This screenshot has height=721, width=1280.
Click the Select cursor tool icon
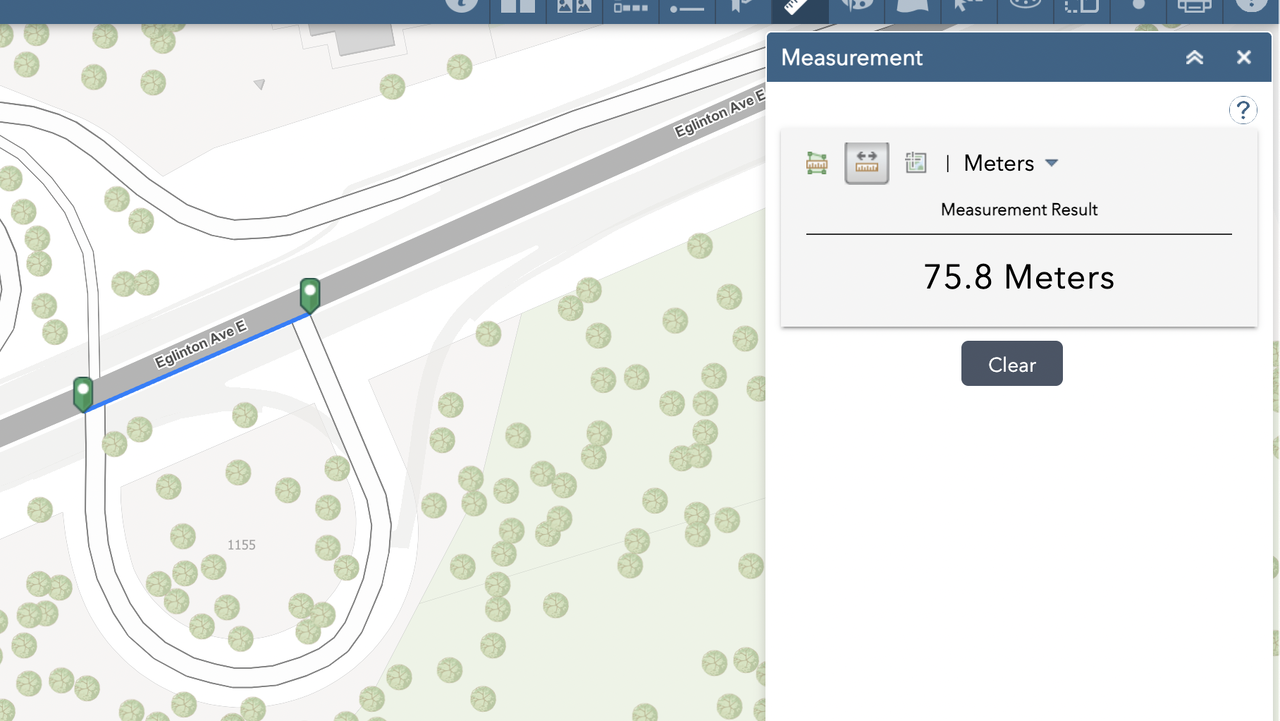point(966,8)
